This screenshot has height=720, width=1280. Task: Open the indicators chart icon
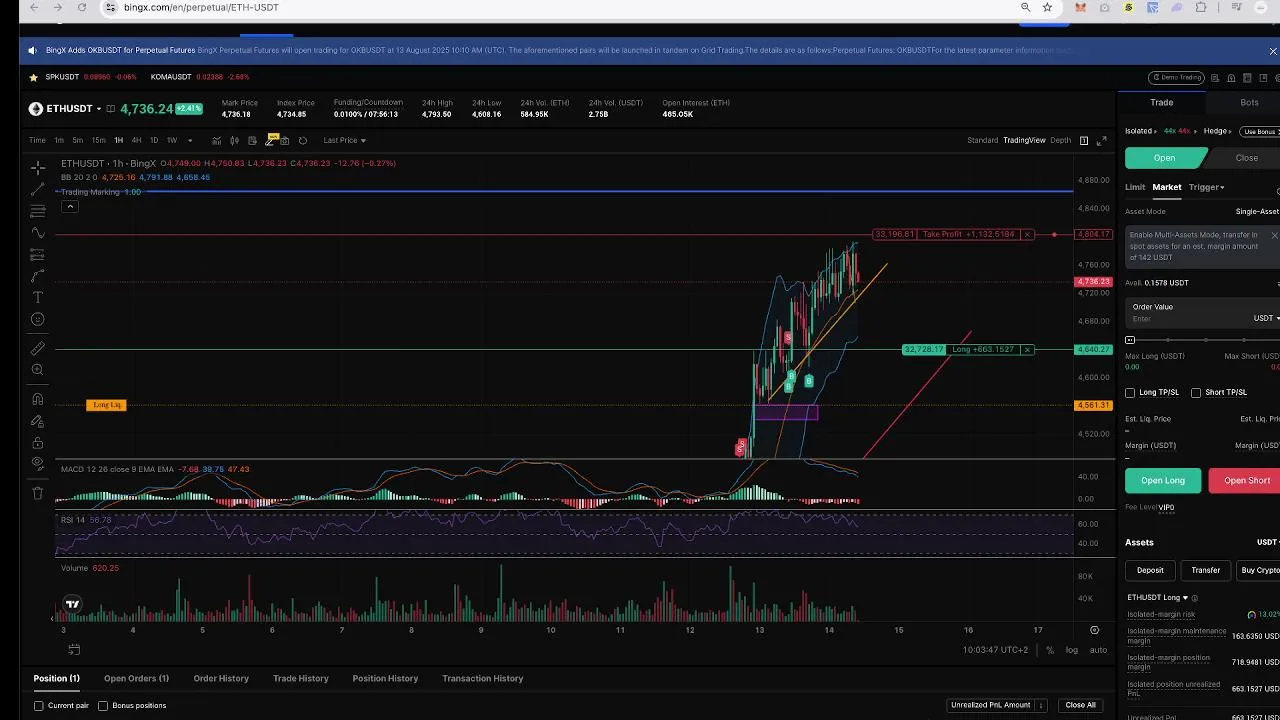[216, 140]
